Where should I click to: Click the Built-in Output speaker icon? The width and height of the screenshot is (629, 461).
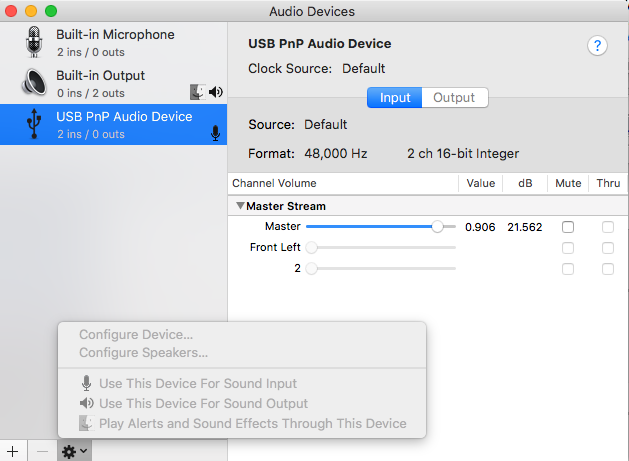tap(34, 83)
